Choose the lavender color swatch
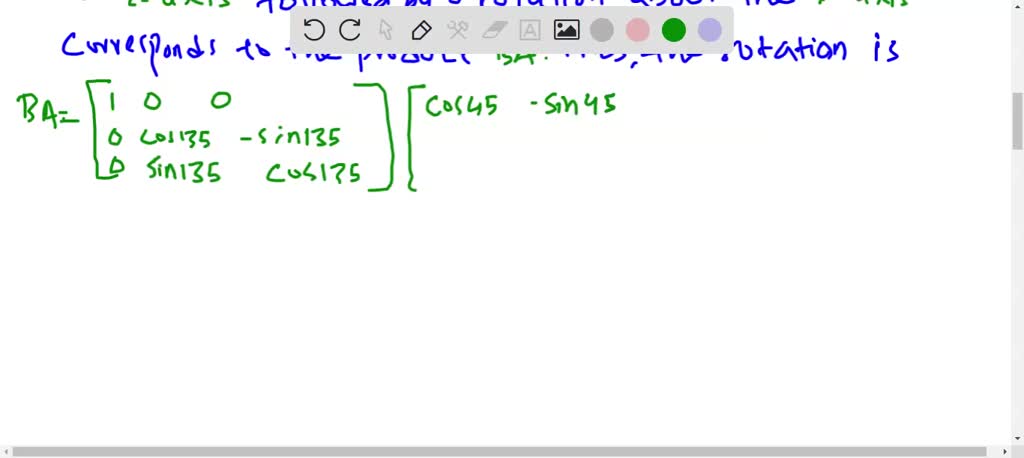The image size is (1024, 458). coord(709,30)
